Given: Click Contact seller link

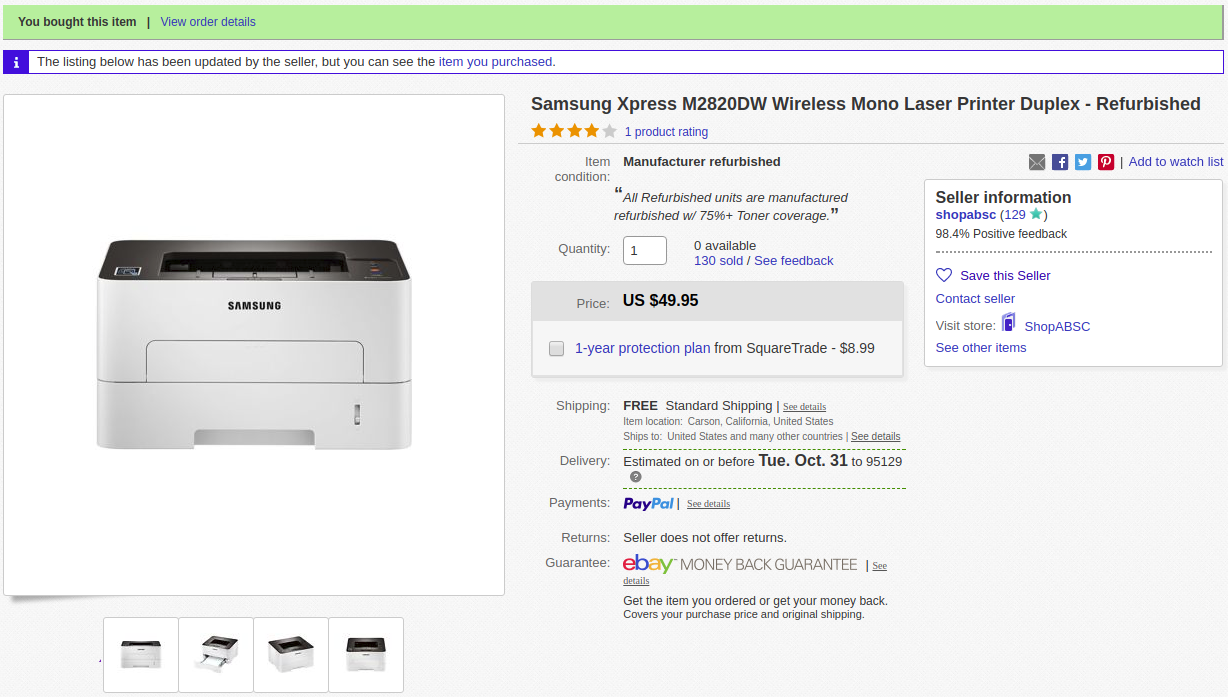Looking at the screenshot, I should 975,299.
